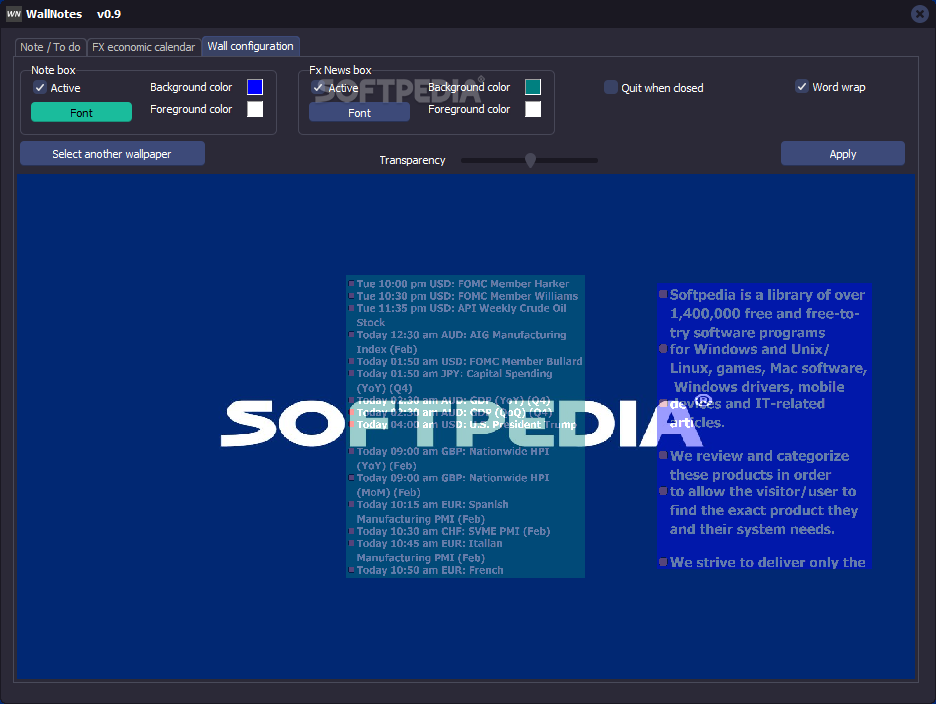The width and height of the screenshot is (936, 704).
Task: Toggle the Fx News box Active checkbox
Action: [318, 88]
